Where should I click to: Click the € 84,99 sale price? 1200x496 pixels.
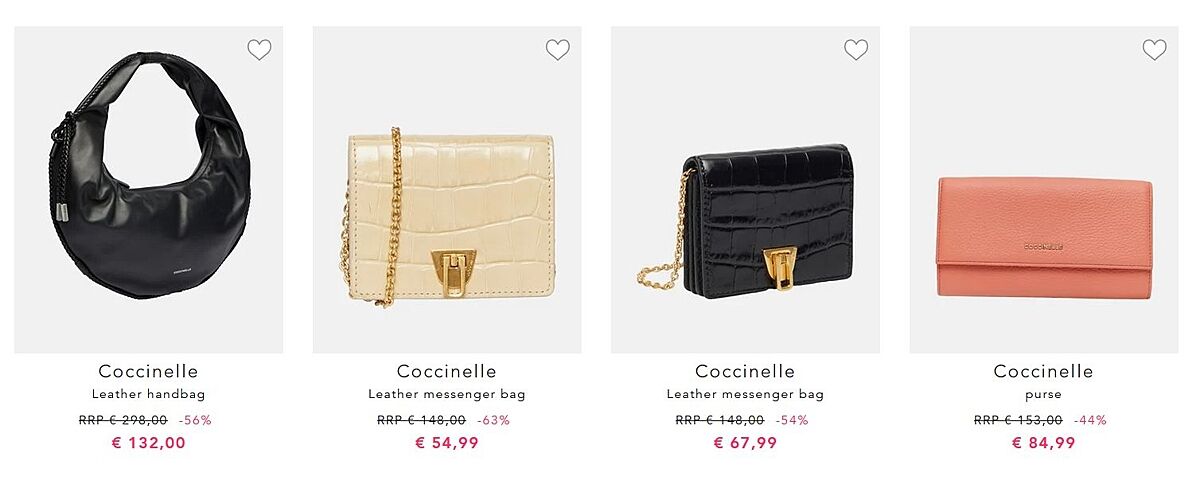tap(1044, 443)
